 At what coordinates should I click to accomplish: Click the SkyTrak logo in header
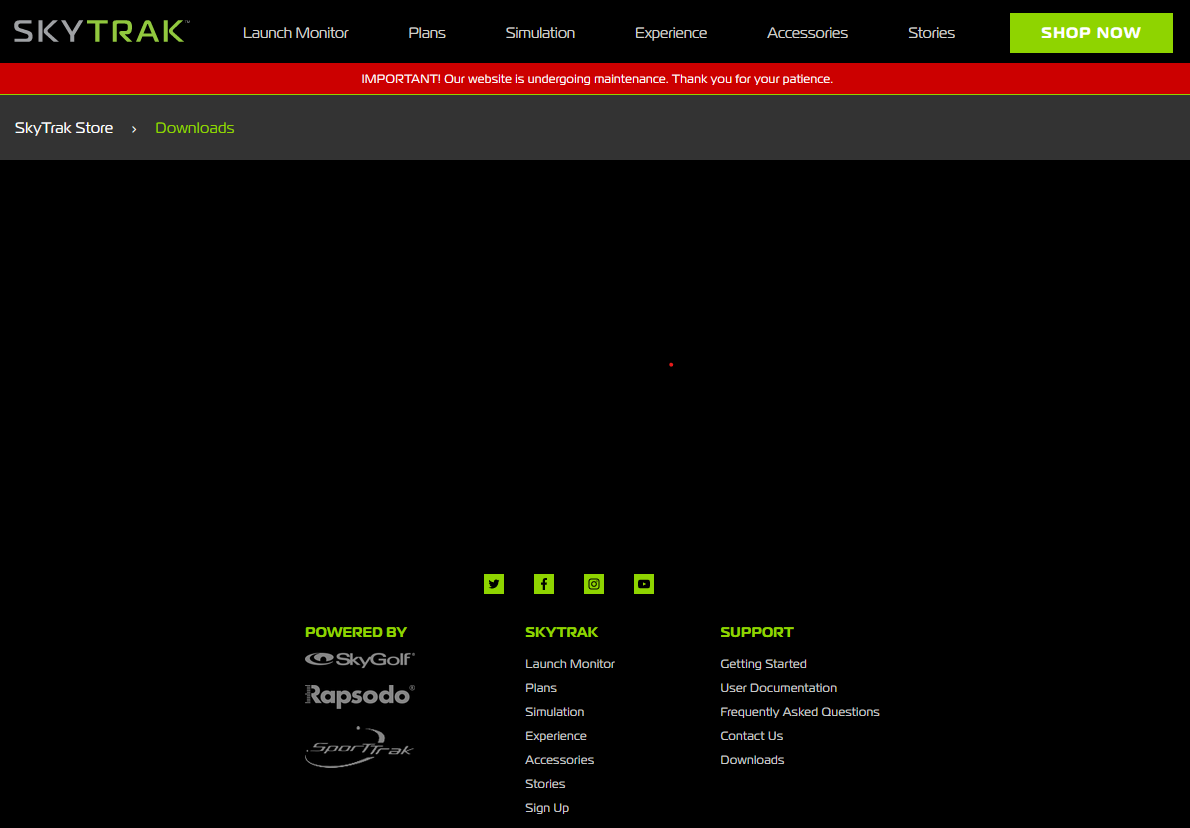click(x=100, y=32)
